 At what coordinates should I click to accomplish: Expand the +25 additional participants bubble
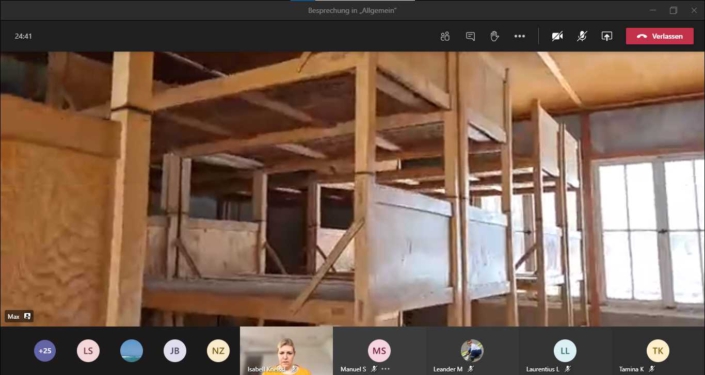45,351
